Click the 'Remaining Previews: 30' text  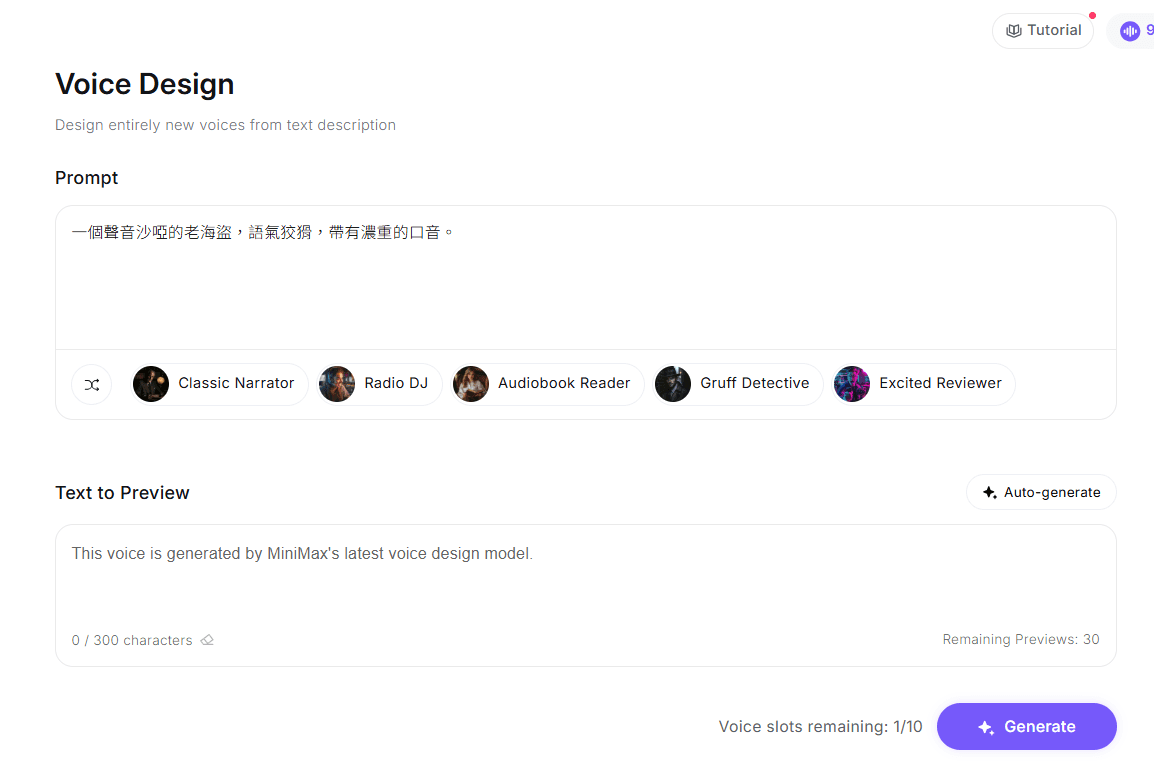pos(1021,639)
